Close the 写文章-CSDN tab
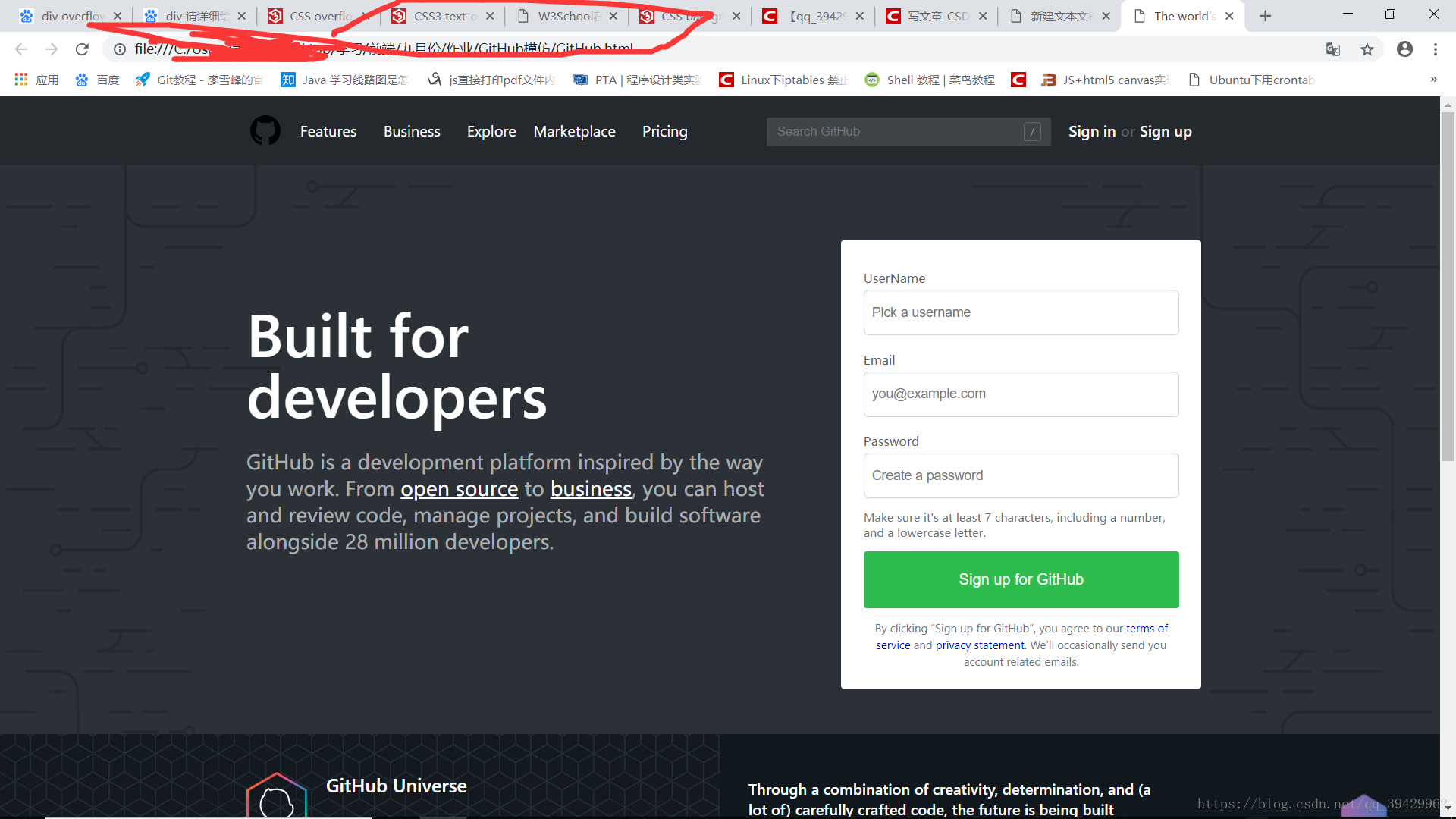This screenshot has height=819, width=1456. [983, 16]
